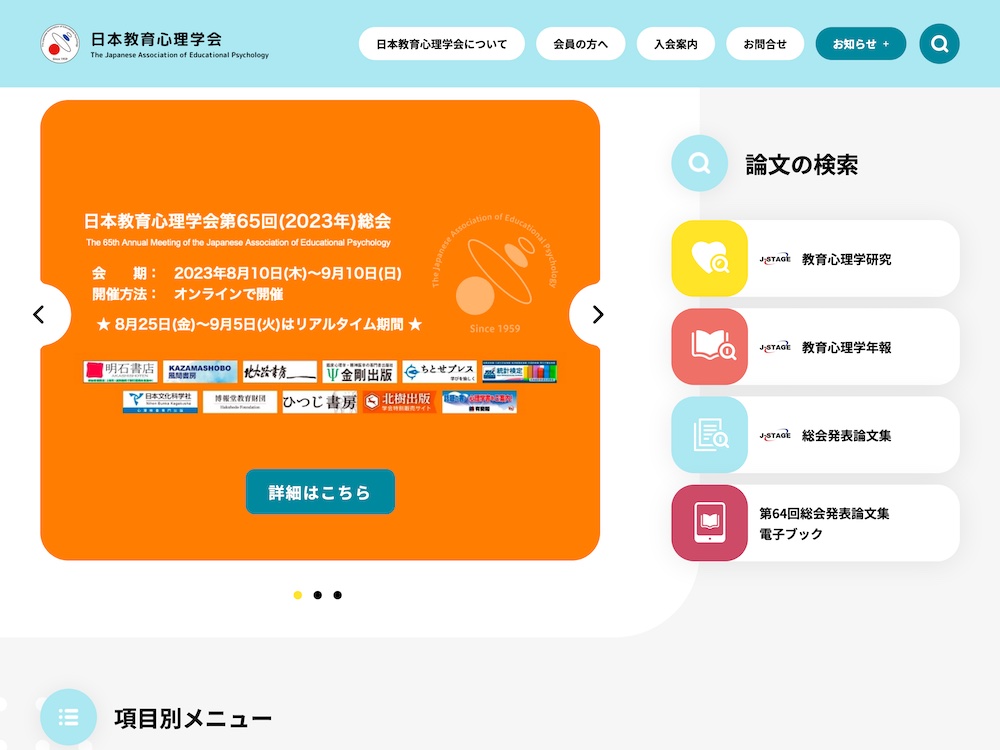Click the 日本教育心理学会第65回(2023年)総会 slide title

[x=237, y=221]
